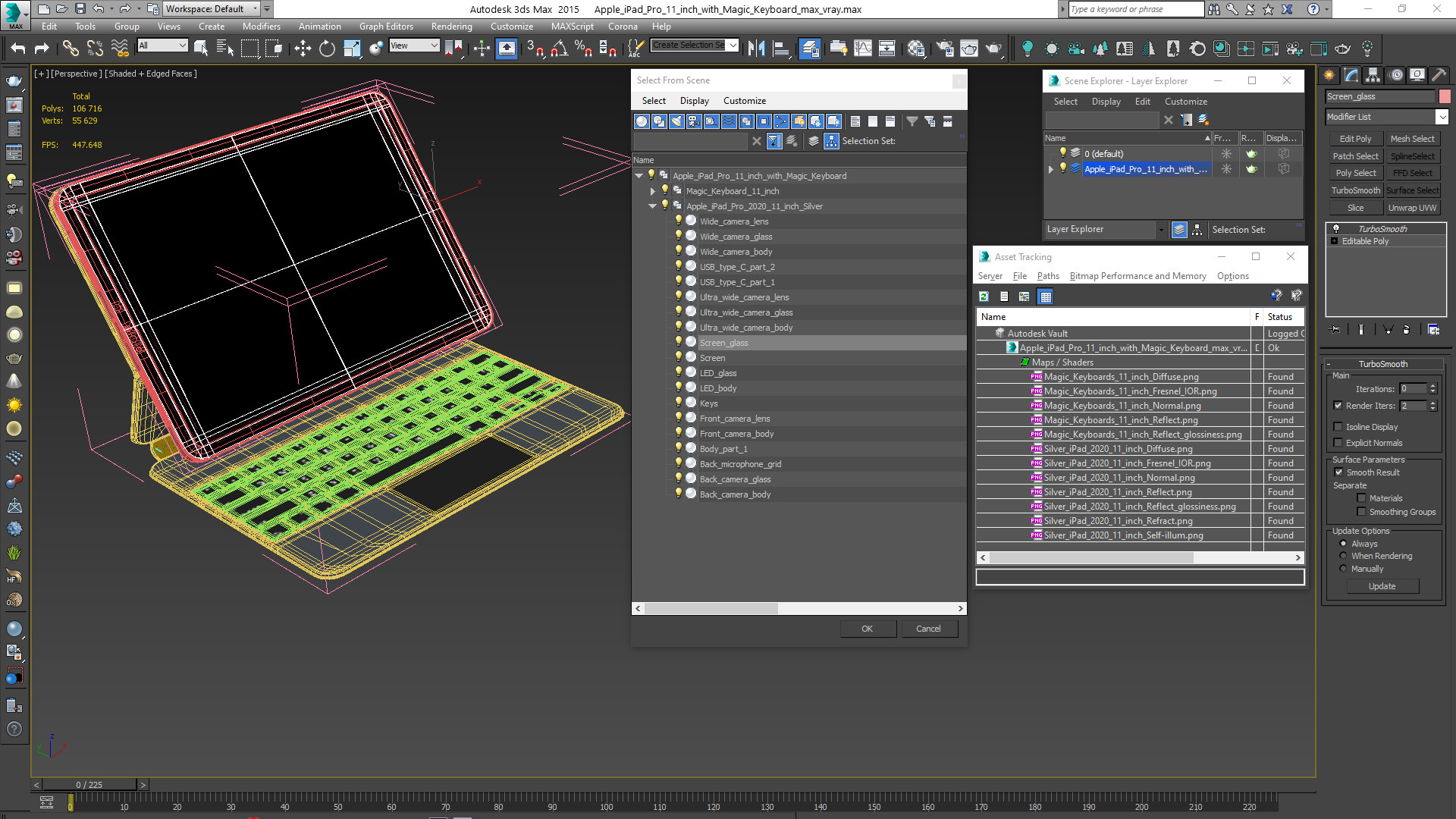Click the Select by Name toolbar icon
Image resolution: width=1456 pixels, height=819 pixels.
click(x=225, y=49)
